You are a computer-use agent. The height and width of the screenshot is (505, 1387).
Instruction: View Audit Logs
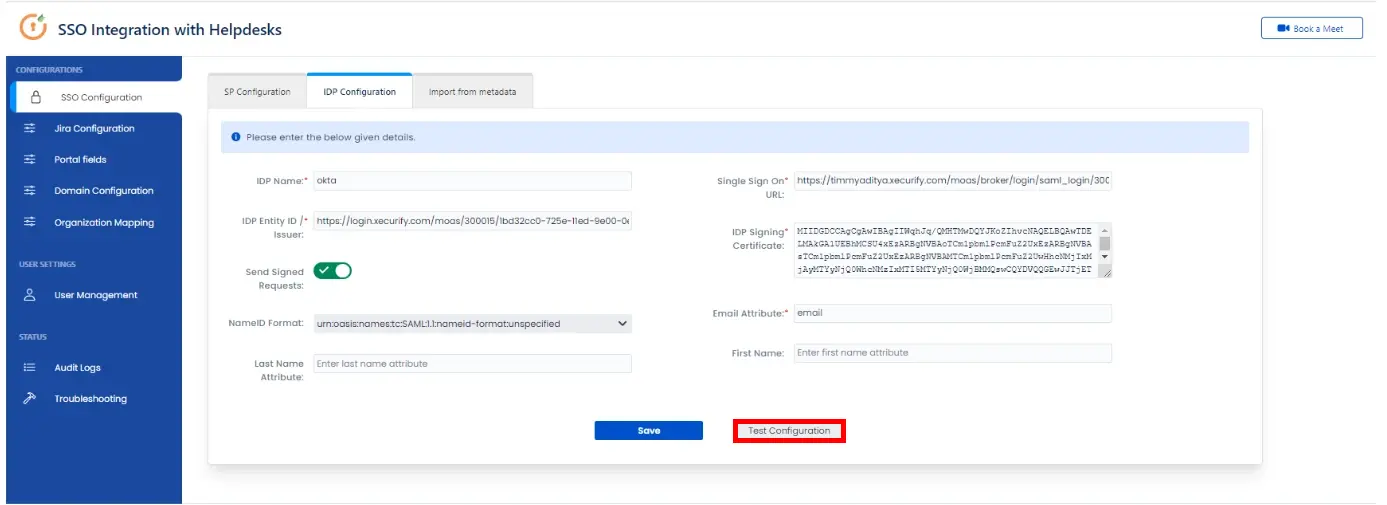coord(94,367)
